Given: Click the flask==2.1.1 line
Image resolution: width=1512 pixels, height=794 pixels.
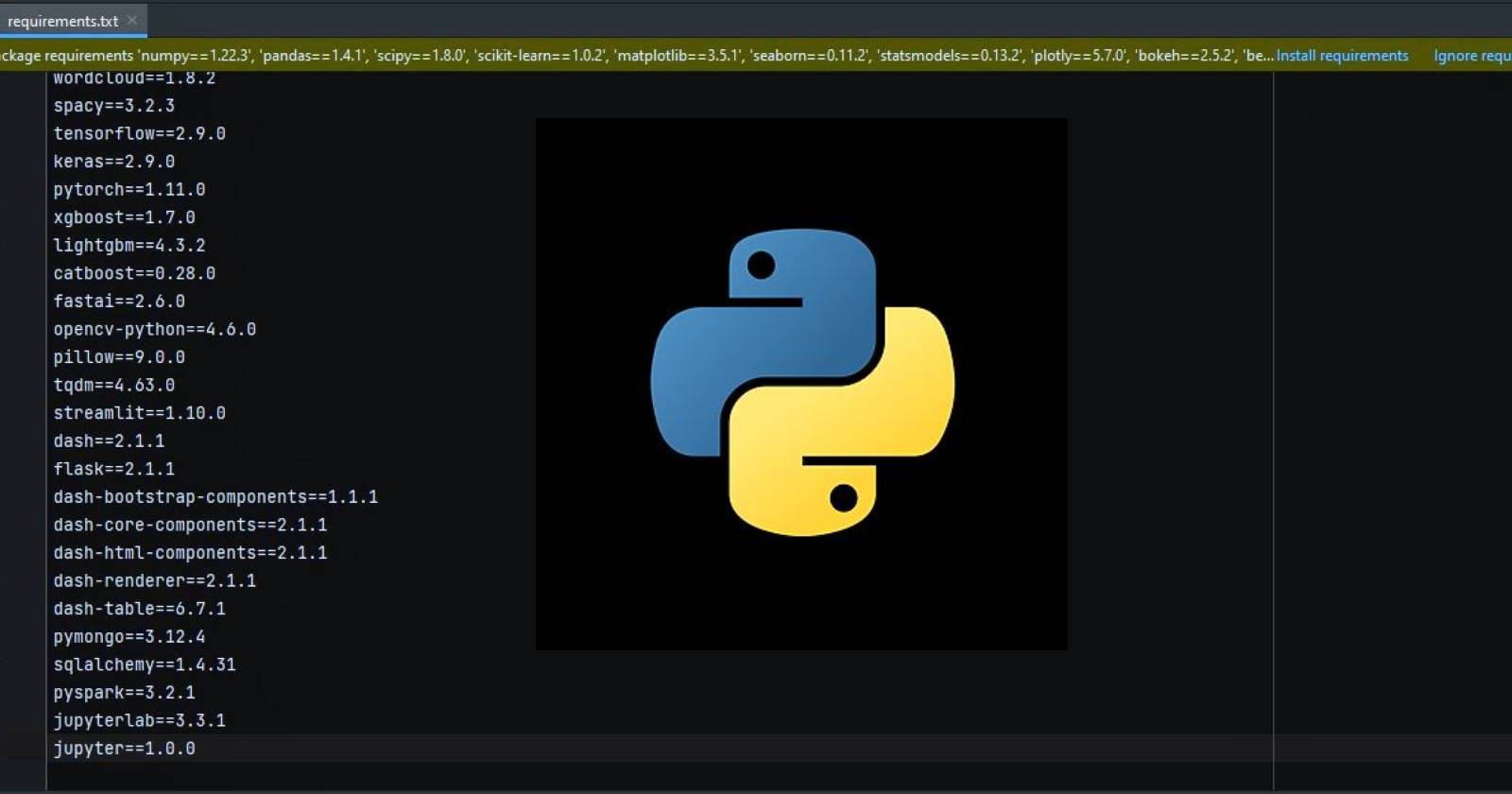Looking at the screenshot, I should click(x=113, y=469).
